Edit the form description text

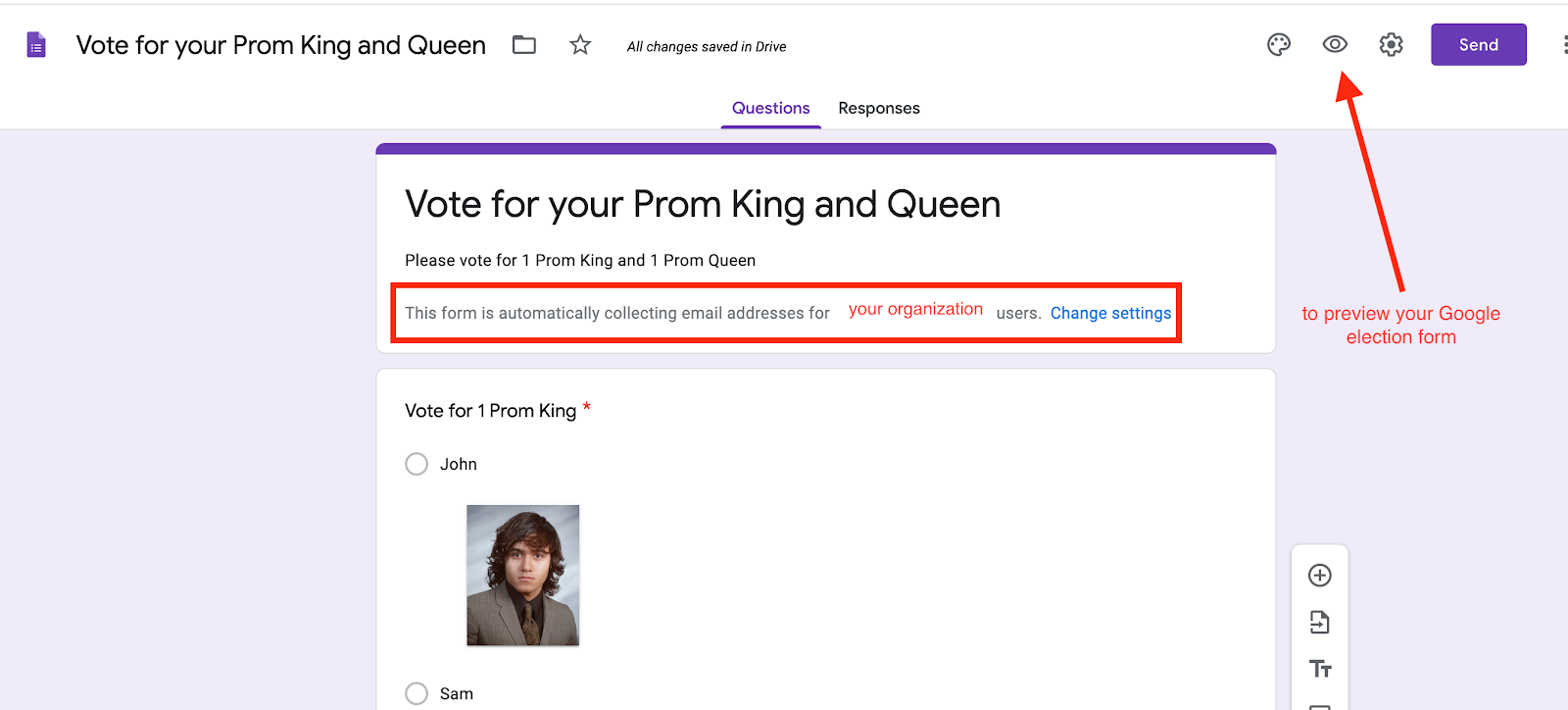580,260
